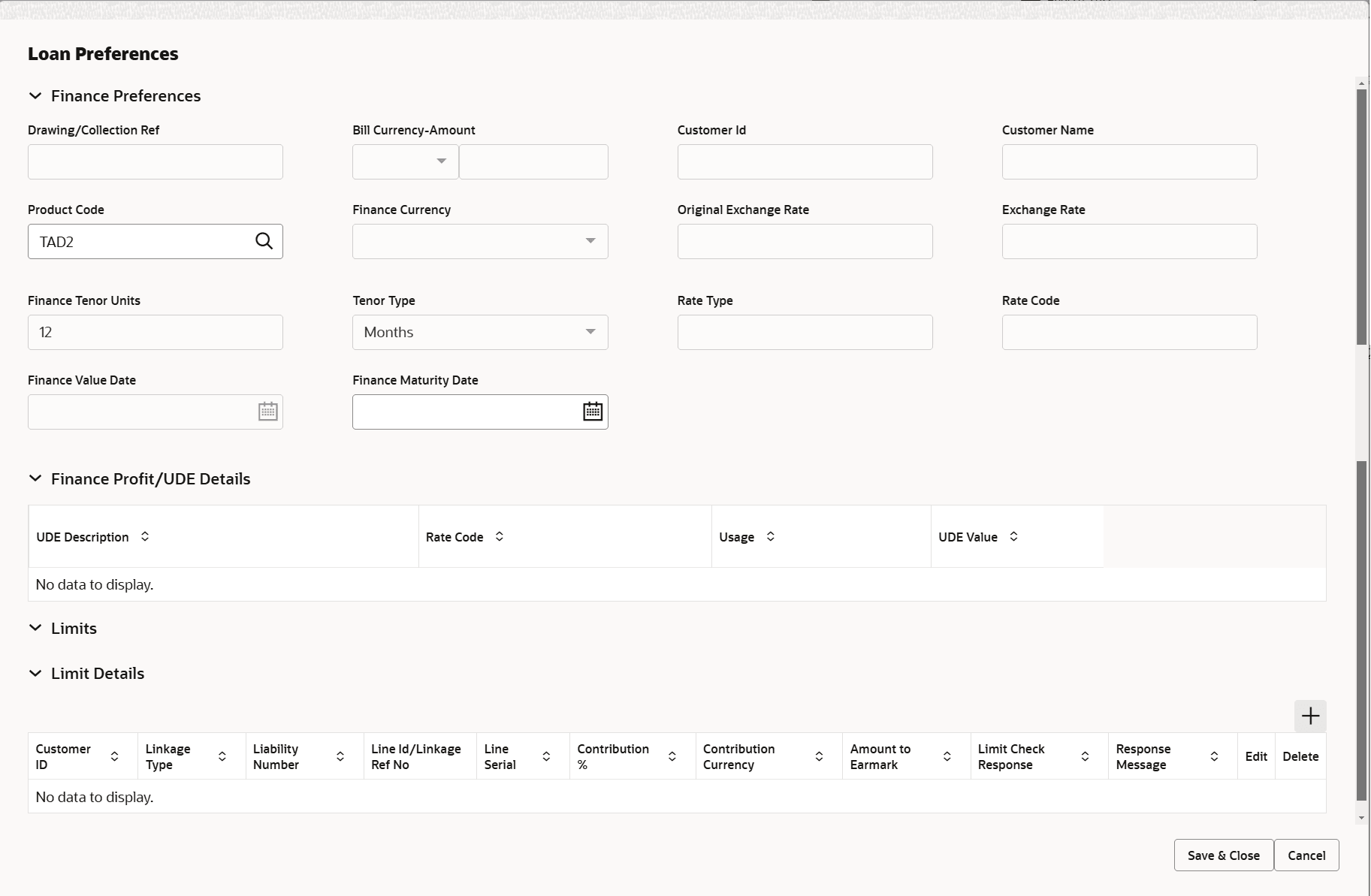
Task: Click the vertical scrollbar thumb
Action: point(1361,218)
